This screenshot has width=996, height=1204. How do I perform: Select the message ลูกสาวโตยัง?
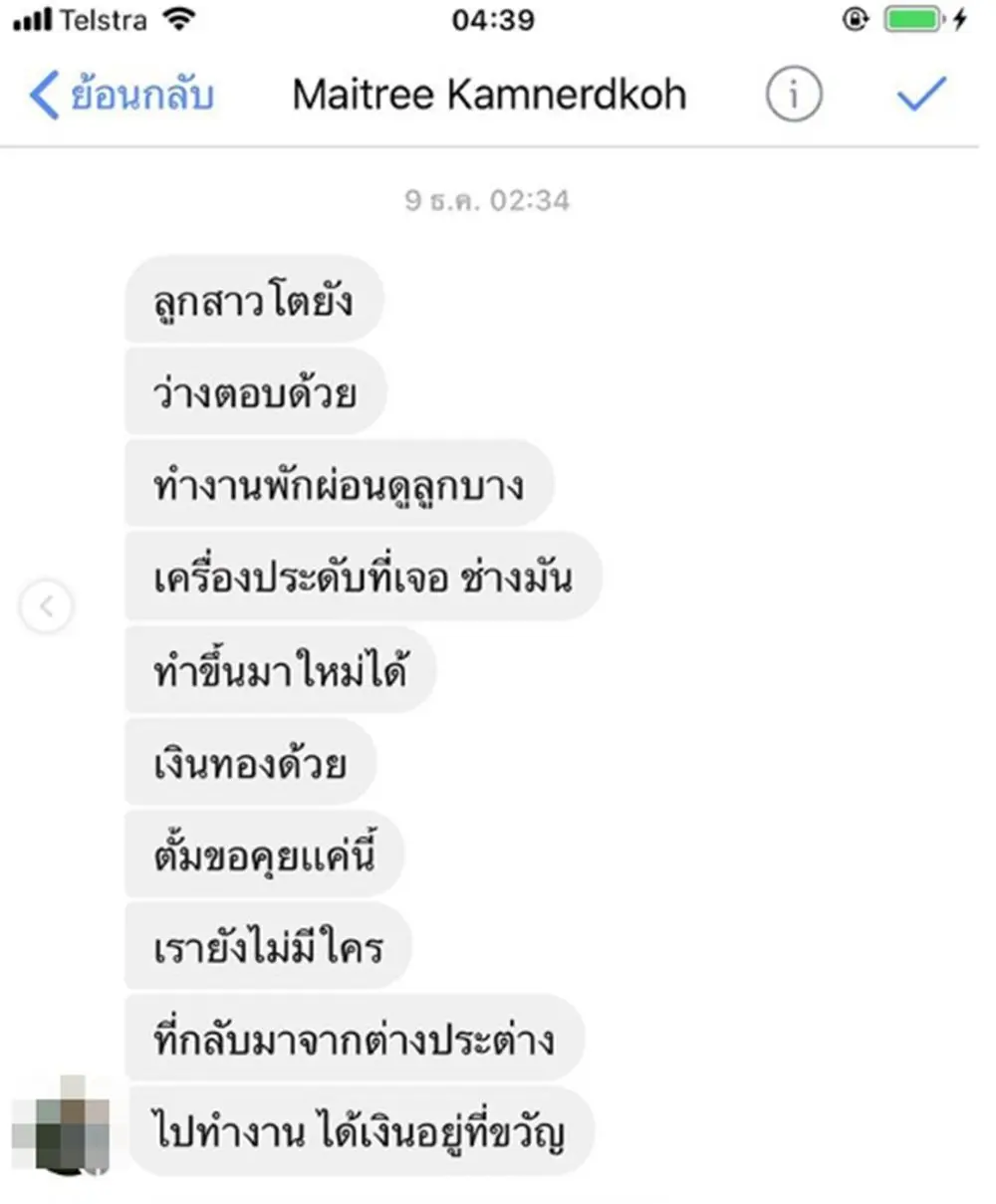click(x=255, y=301)
